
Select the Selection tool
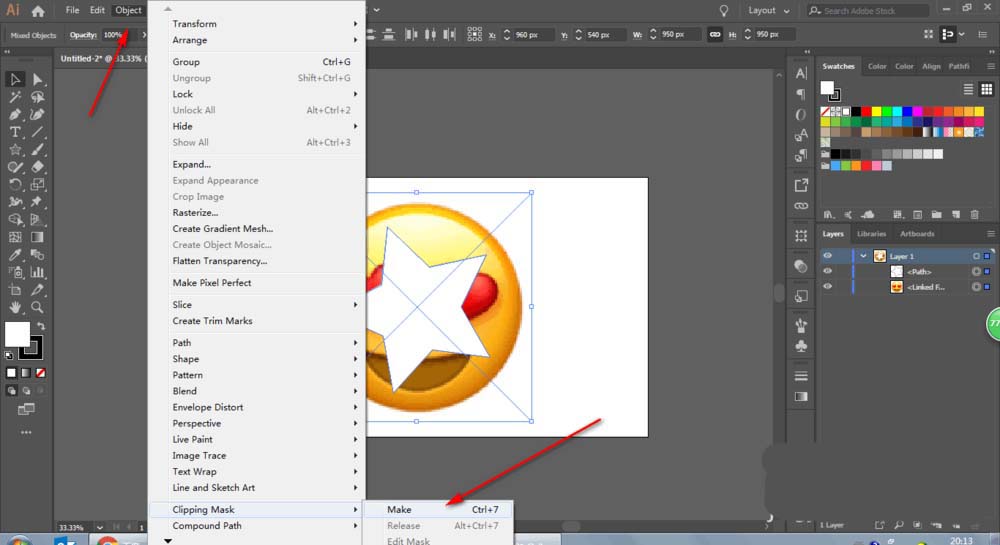click(x=15, y=79)
